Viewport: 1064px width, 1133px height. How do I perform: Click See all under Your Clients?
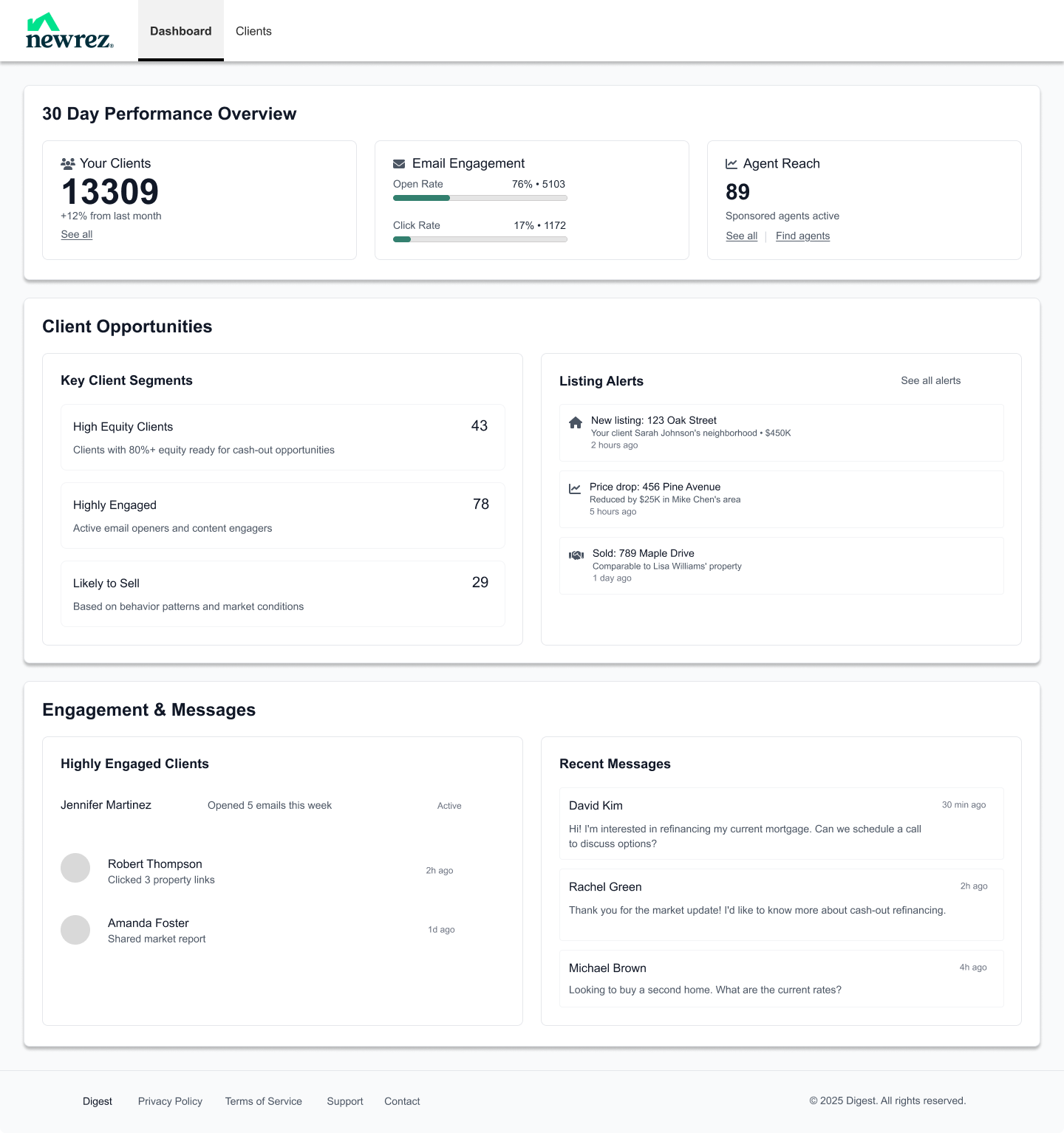[77, 234]
